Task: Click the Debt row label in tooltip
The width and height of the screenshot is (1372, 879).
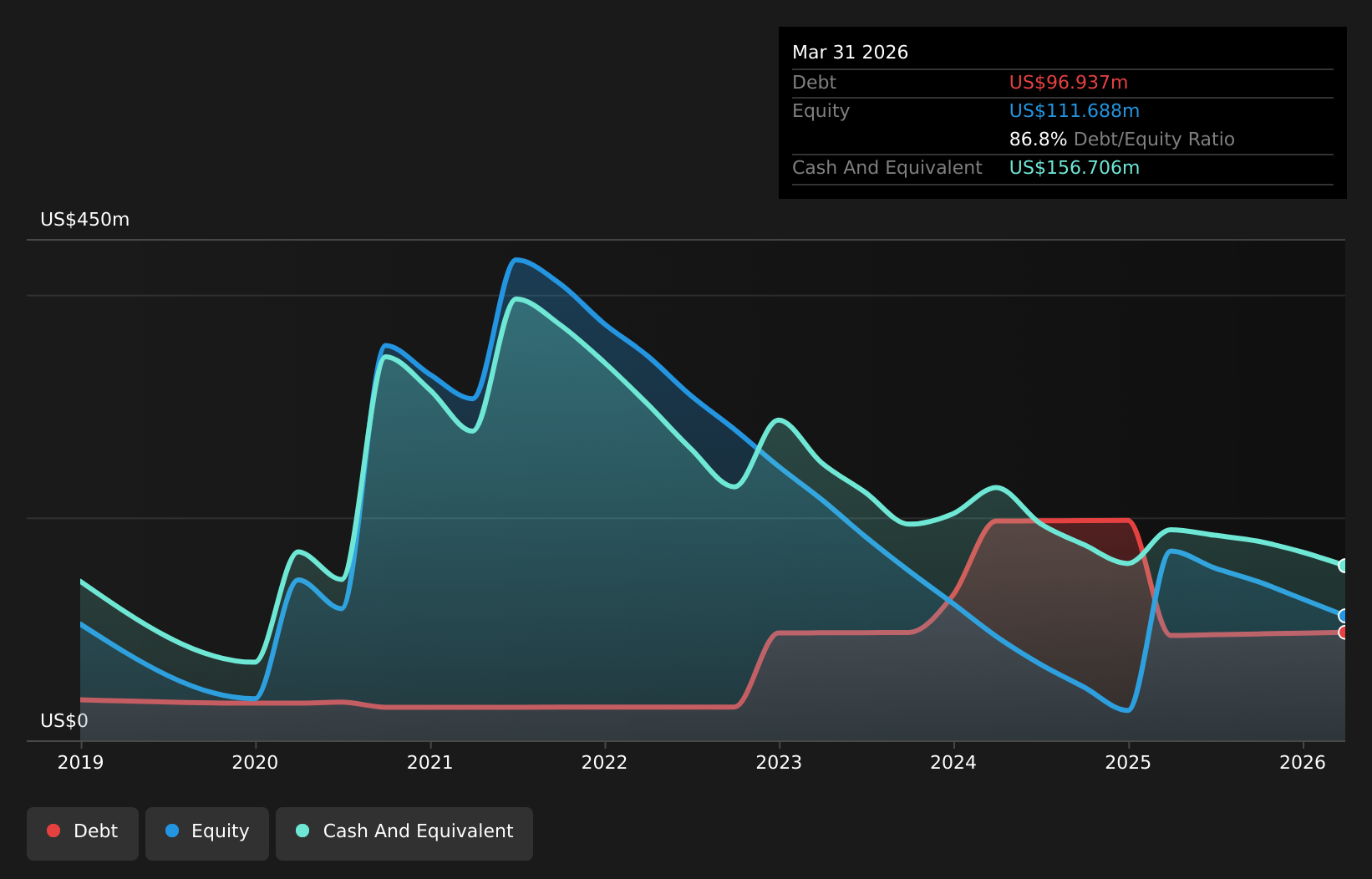Action: 814,83
